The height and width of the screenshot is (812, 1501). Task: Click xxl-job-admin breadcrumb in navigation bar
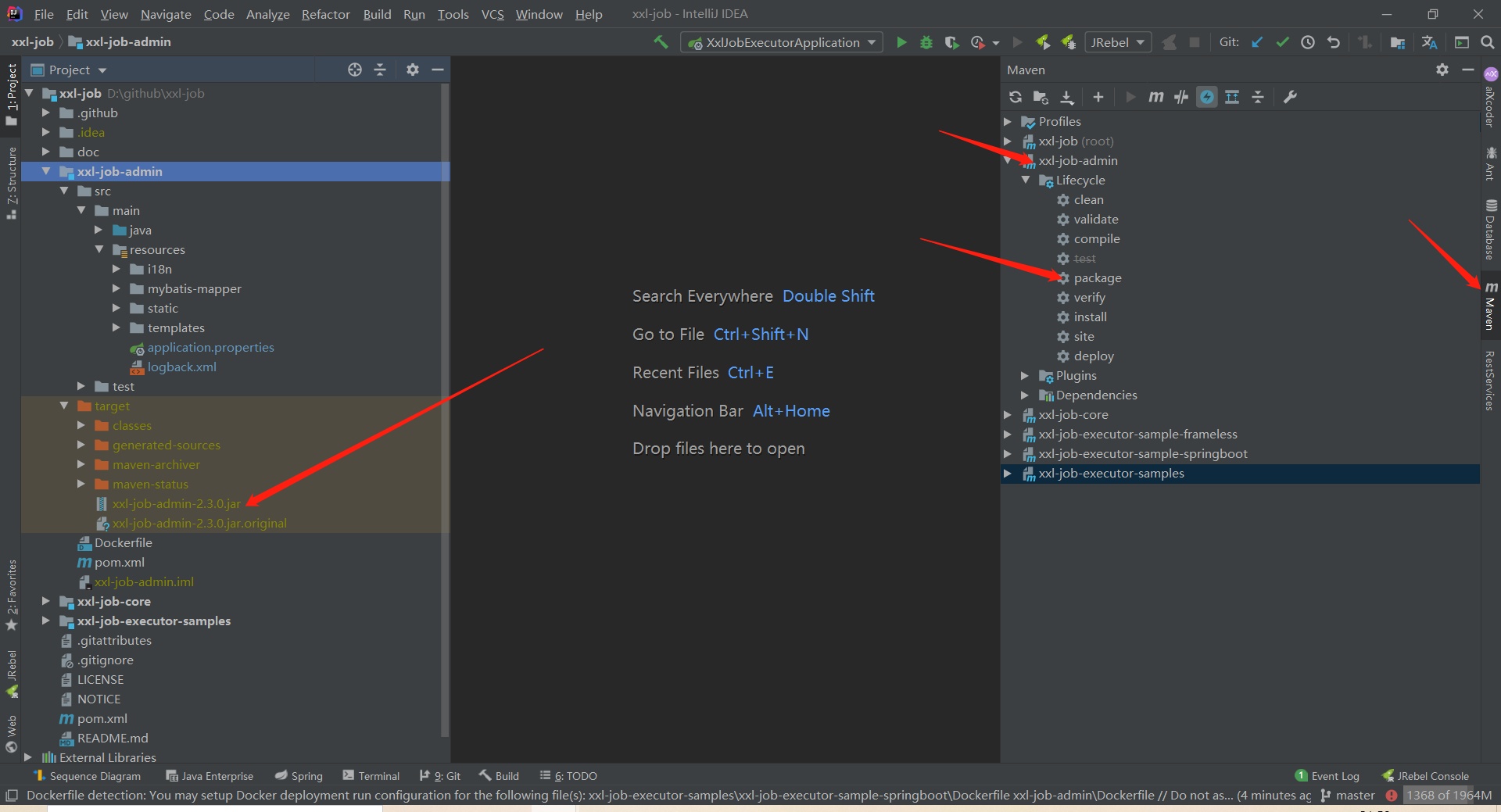tap(128, 42)
